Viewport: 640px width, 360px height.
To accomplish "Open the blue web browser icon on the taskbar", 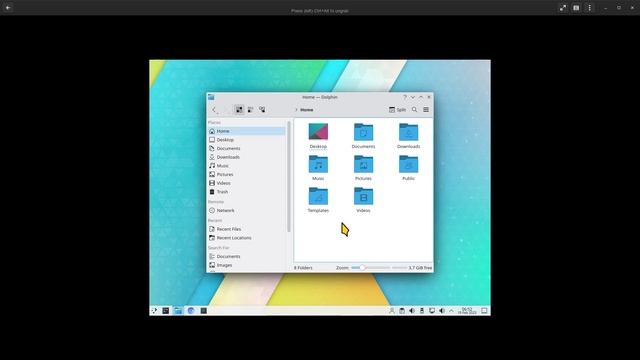I will click(x=191, y=311).
